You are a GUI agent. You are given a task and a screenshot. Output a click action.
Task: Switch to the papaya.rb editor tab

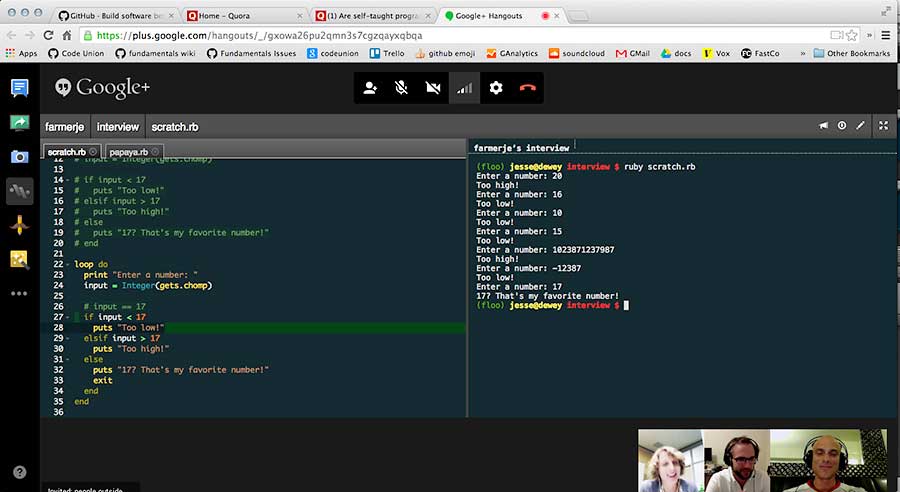pos(128,152)
